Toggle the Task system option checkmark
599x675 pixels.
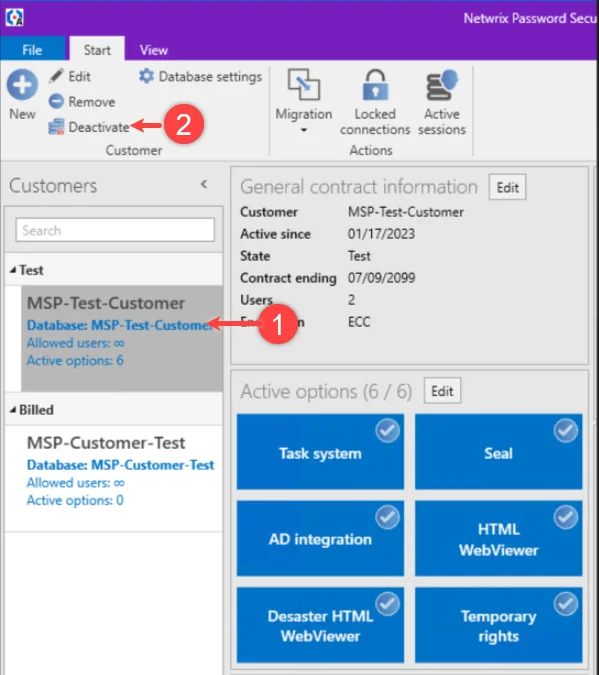coord(388,430)
